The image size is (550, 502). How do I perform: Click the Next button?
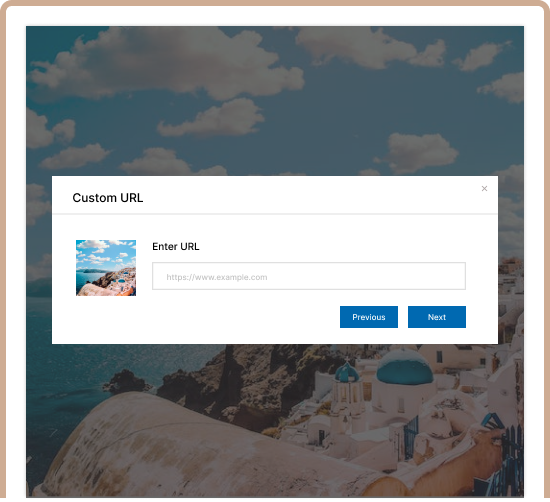point(437,317)
